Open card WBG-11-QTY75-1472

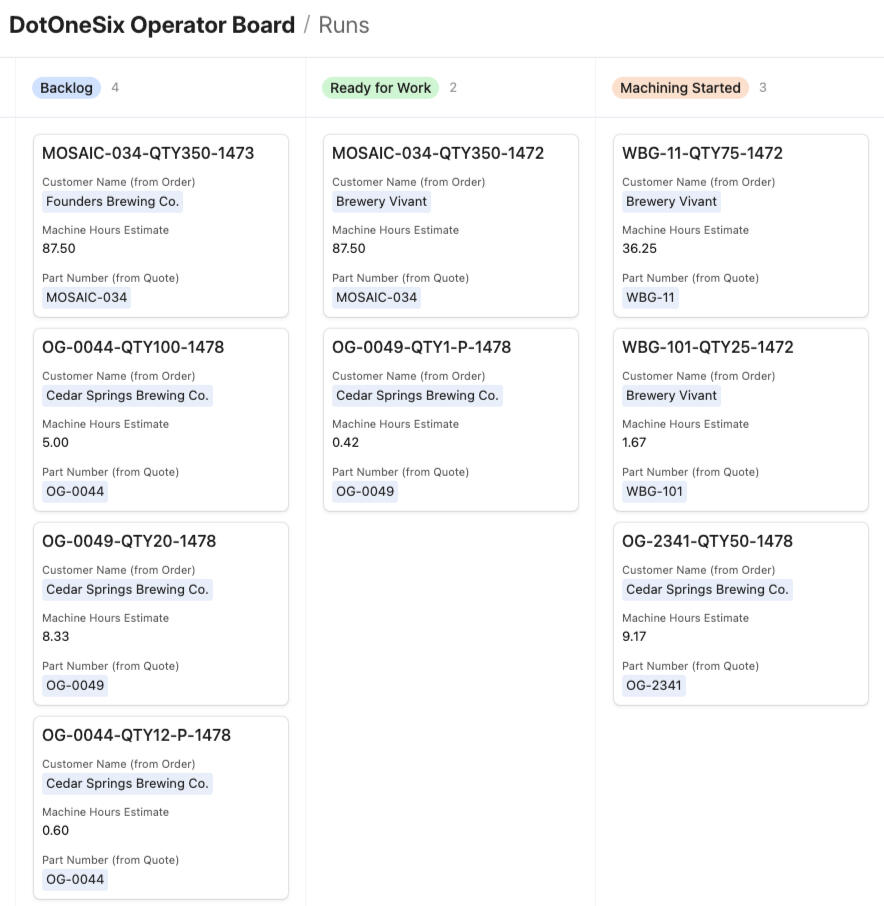coord(702,153)
